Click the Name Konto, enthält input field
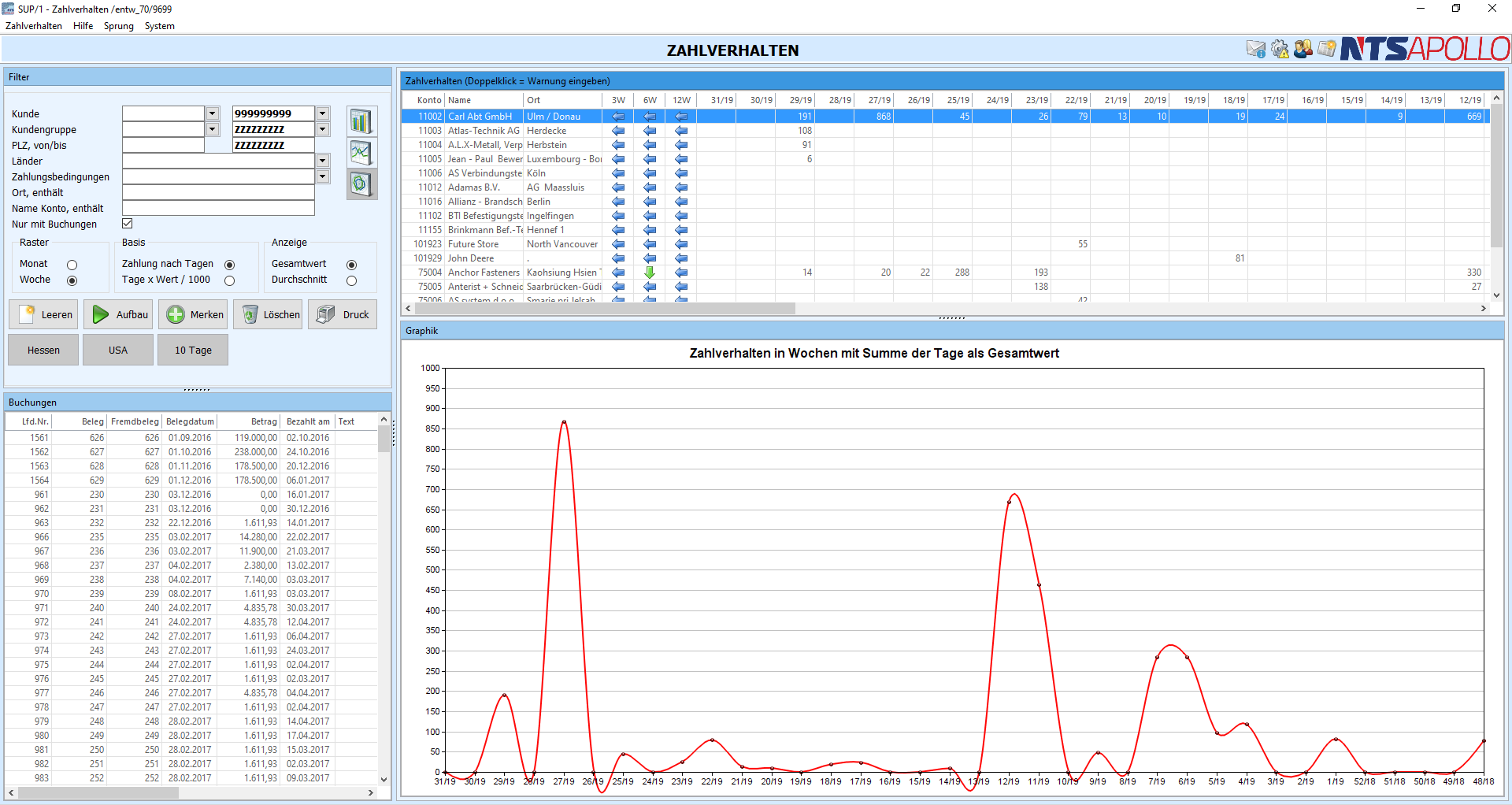Image resolution: width=1512 pixels, height=805 pixels. pyautogui.click(x=218, y=208)
